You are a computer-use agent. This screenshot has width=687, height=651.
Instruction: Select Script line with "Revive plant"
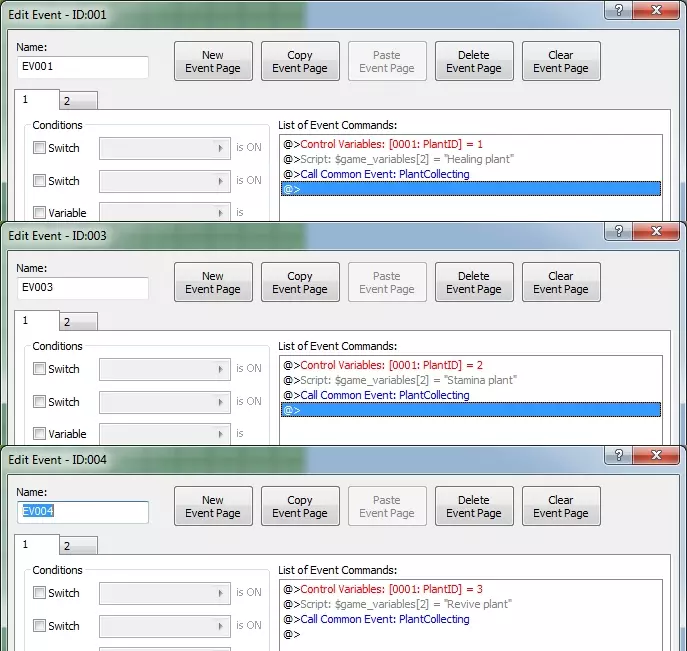pyautogui.click(x=471, y=604)
